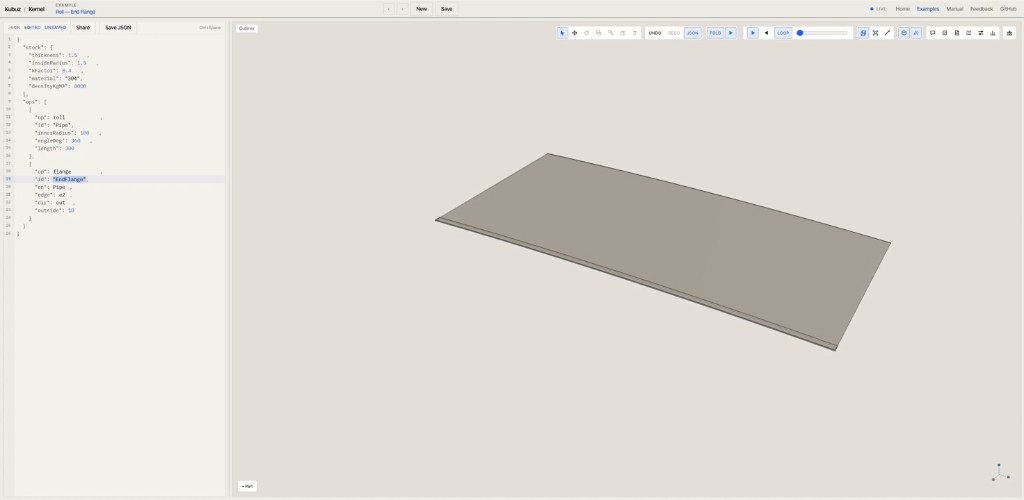Click the Kernel breadcrumb link
1024x500 pixels.
[37, 9]
